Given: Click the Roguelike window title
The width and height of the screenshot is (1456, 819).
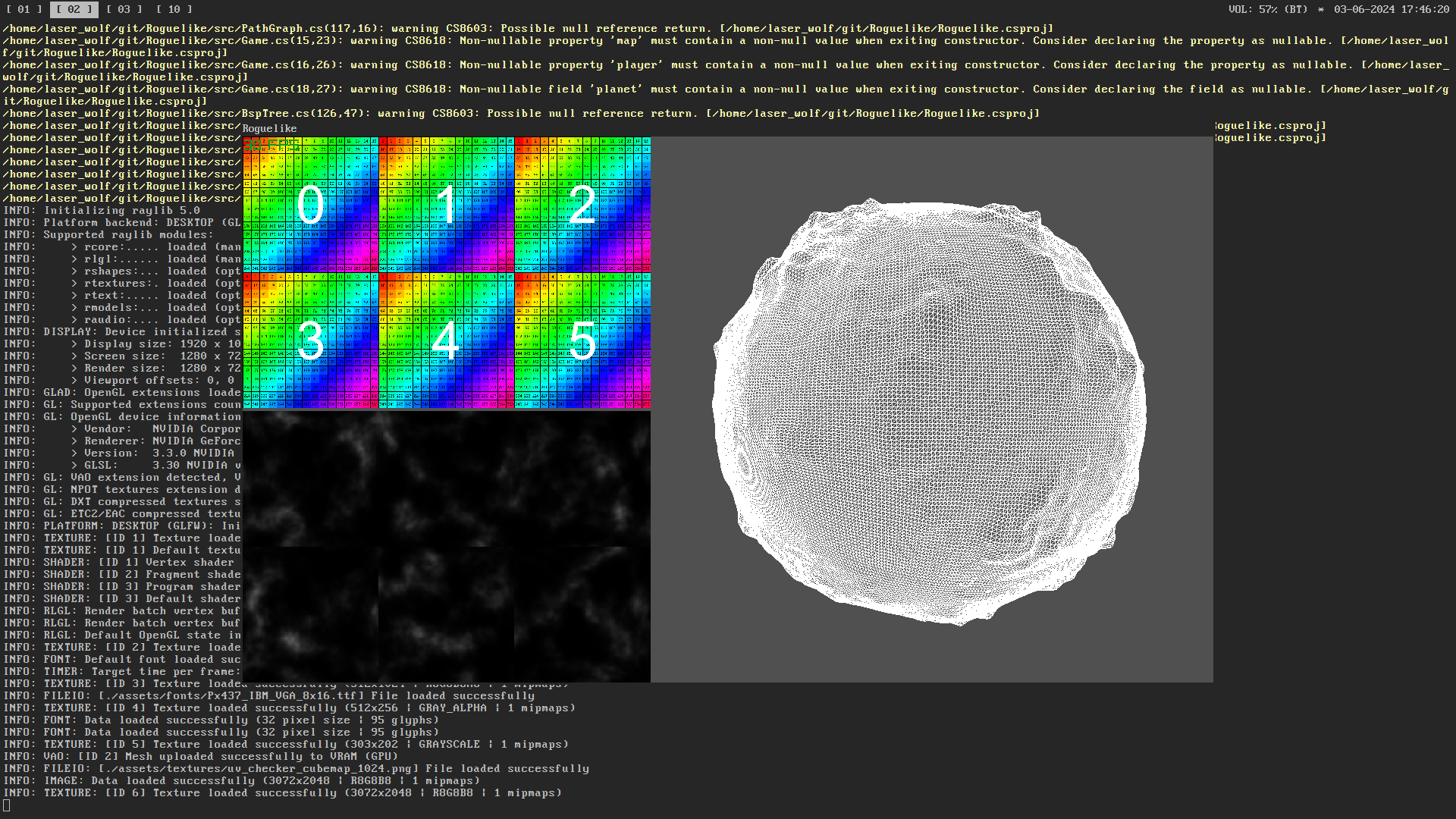Looking at the screenshot, I should pos(270,128).
